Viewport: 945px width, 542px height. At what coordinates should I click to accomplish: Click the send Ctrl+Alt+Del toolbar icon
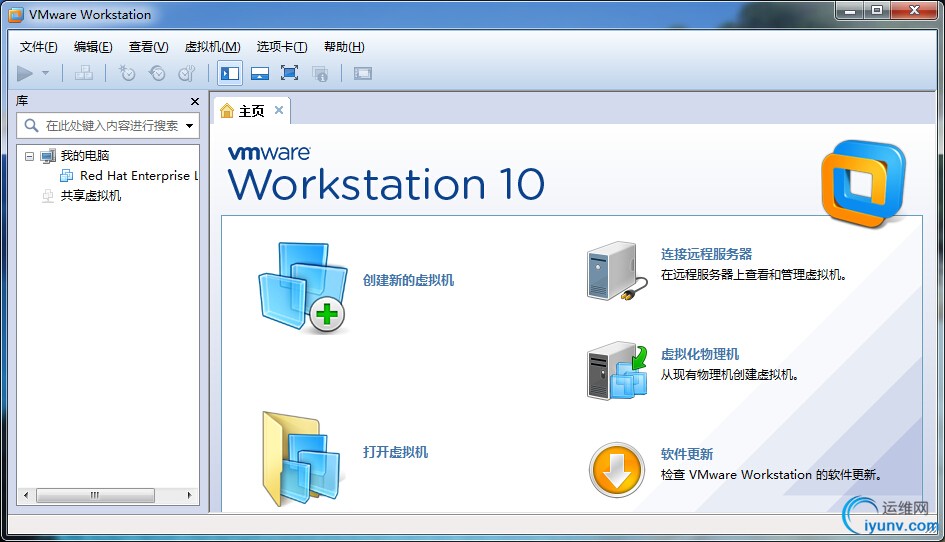[x=84, y=74]
